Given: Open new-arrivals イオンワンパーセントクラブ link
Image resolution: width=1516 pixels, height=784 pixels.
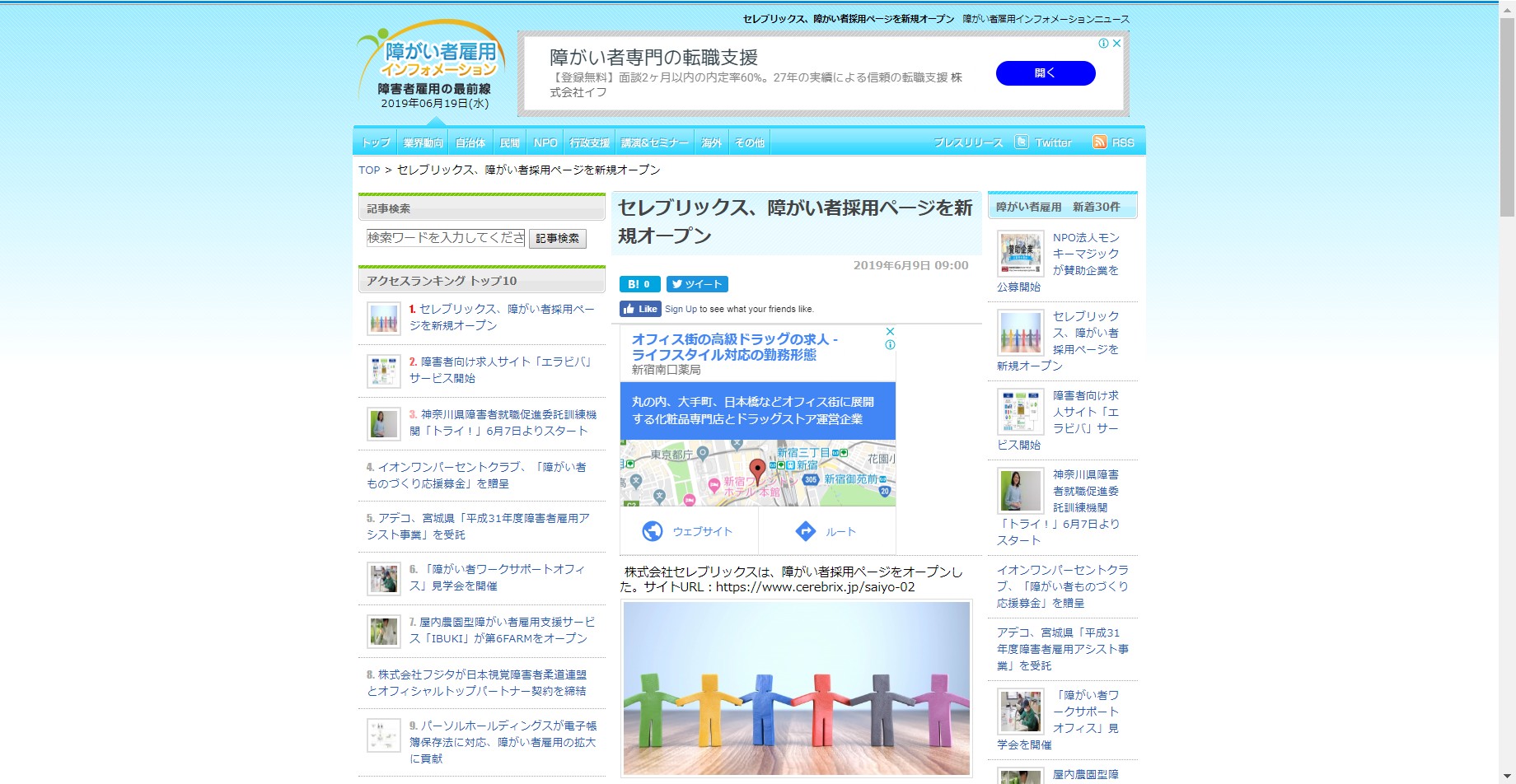Looking at the screenshot, I should pyautogui.click(x=1063, y=586).
